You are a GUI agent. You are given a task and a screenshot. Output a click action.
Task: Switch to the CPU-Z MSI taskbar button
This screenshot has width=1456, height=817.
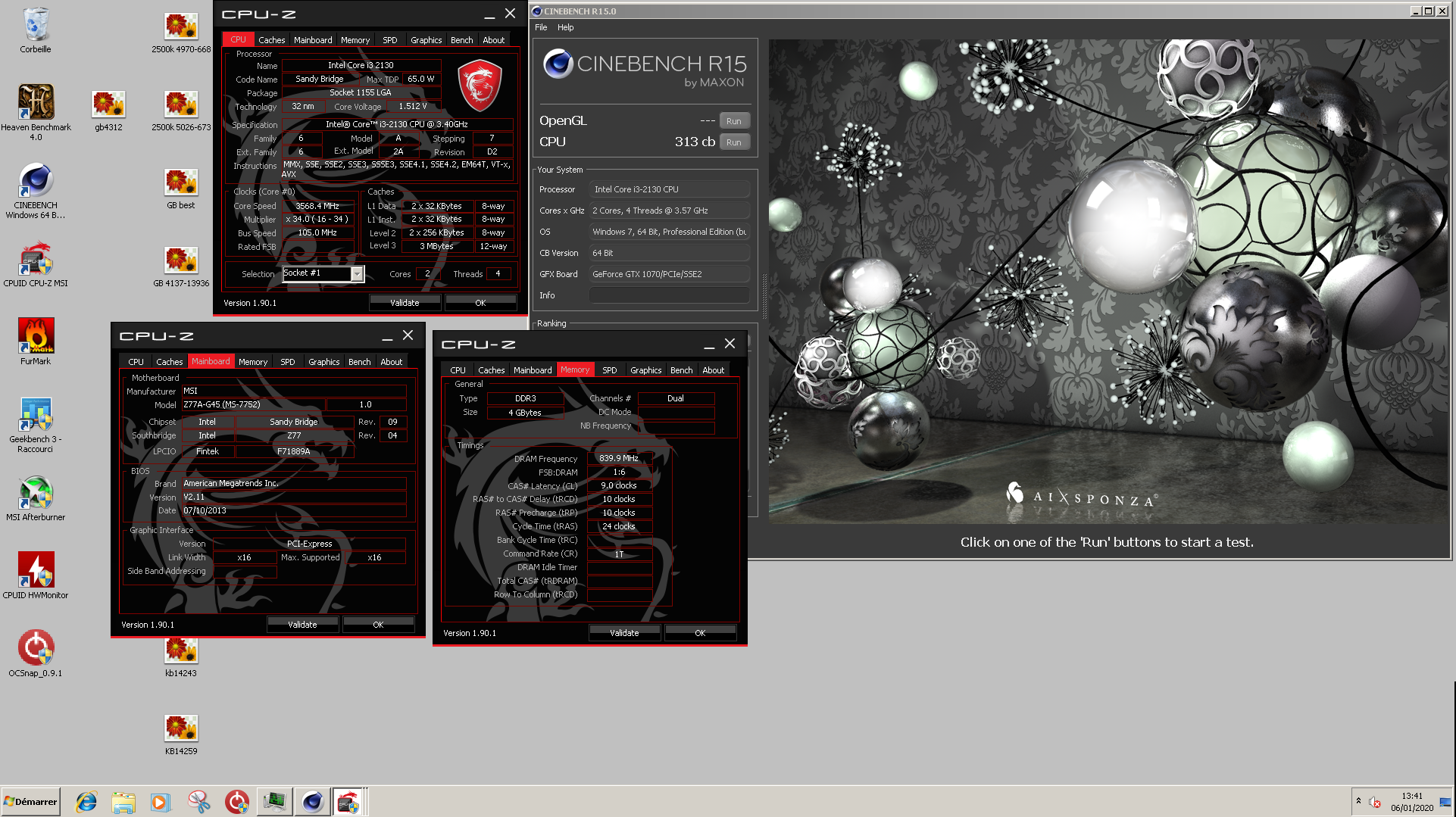[349, 802]
